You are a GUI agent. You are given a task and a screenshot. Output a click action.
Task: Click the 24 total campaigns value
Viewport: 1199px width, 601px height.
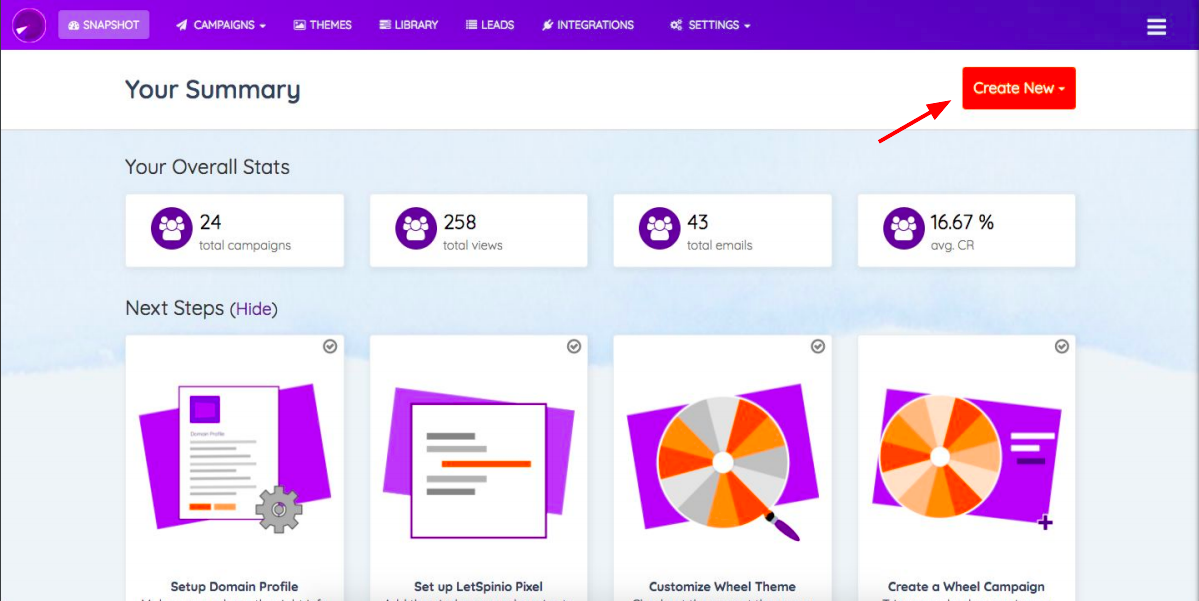click(x=210, y=223)
